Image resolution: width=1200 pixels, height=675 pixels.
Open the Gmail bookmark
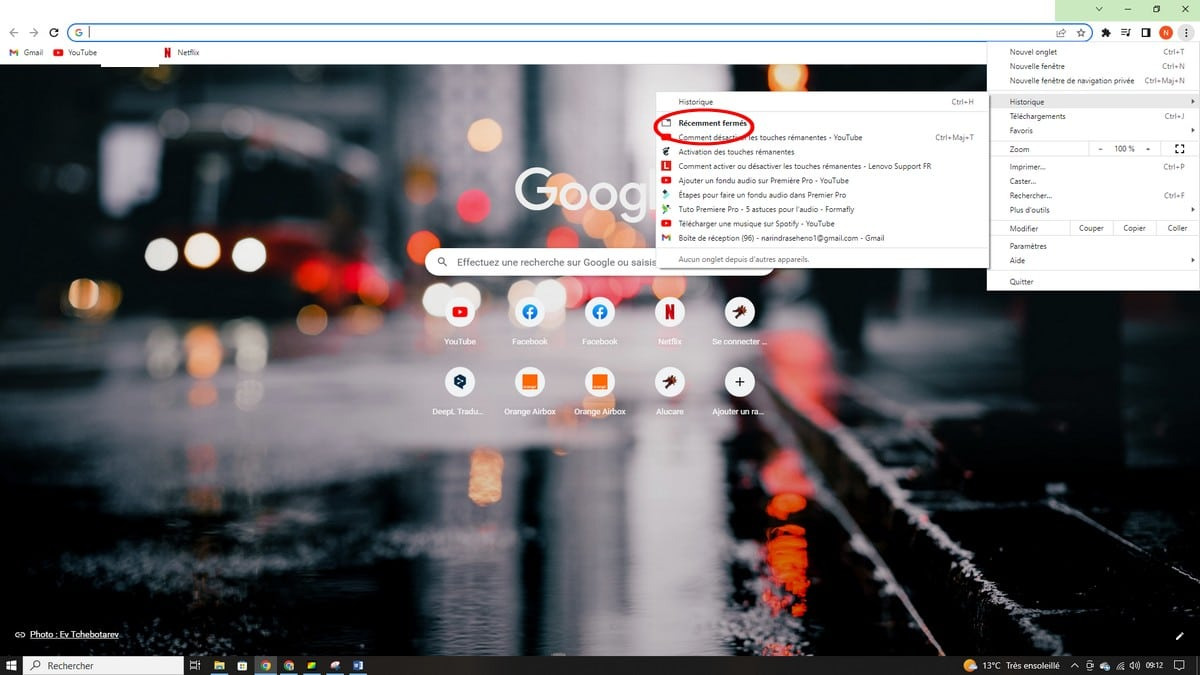pyautogui.click(x=26, y=52)
